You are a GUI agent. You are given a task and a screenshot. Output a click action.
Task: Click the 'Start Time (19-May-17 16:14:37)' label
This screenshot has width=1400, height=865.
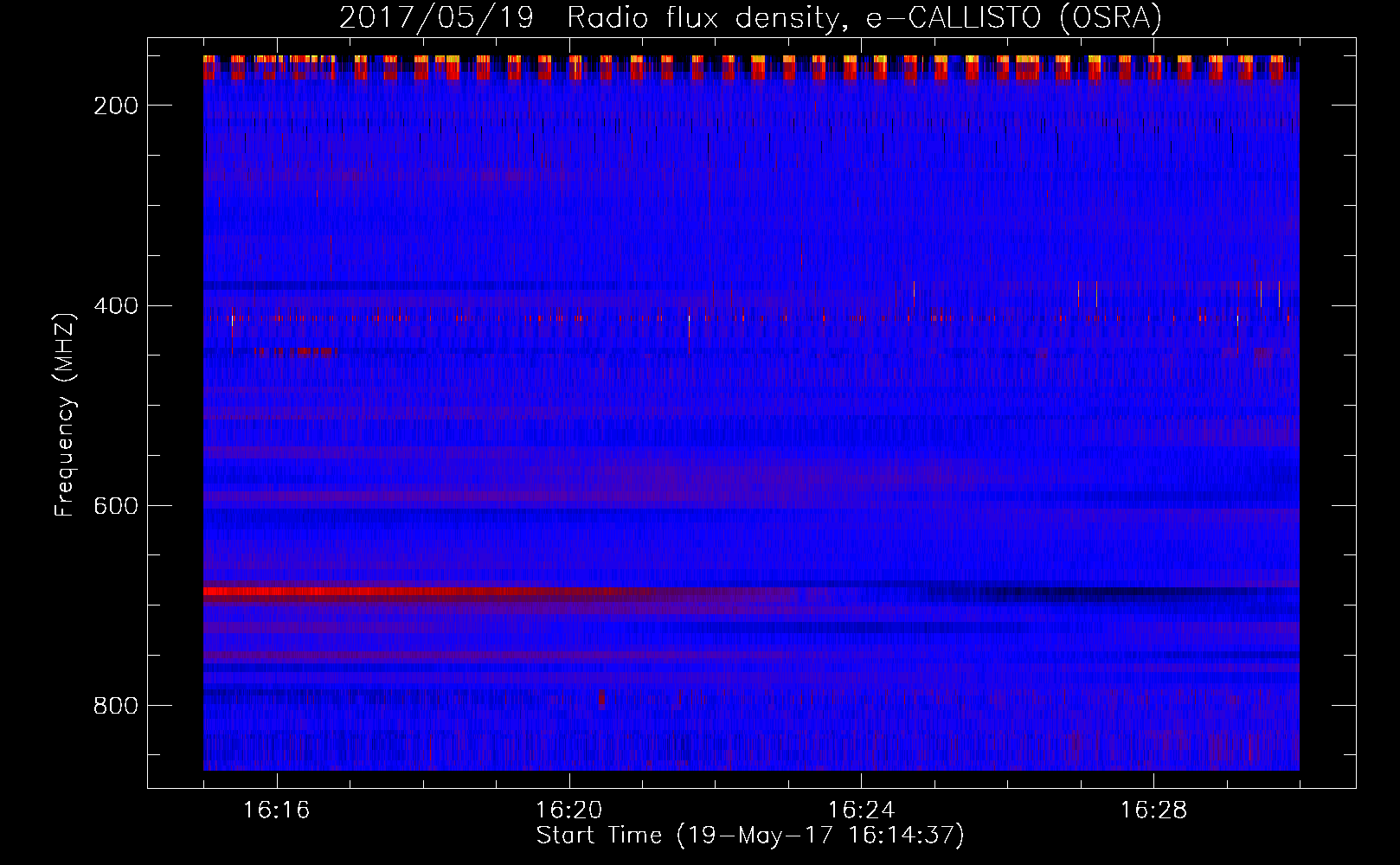[x=750, y=836]
